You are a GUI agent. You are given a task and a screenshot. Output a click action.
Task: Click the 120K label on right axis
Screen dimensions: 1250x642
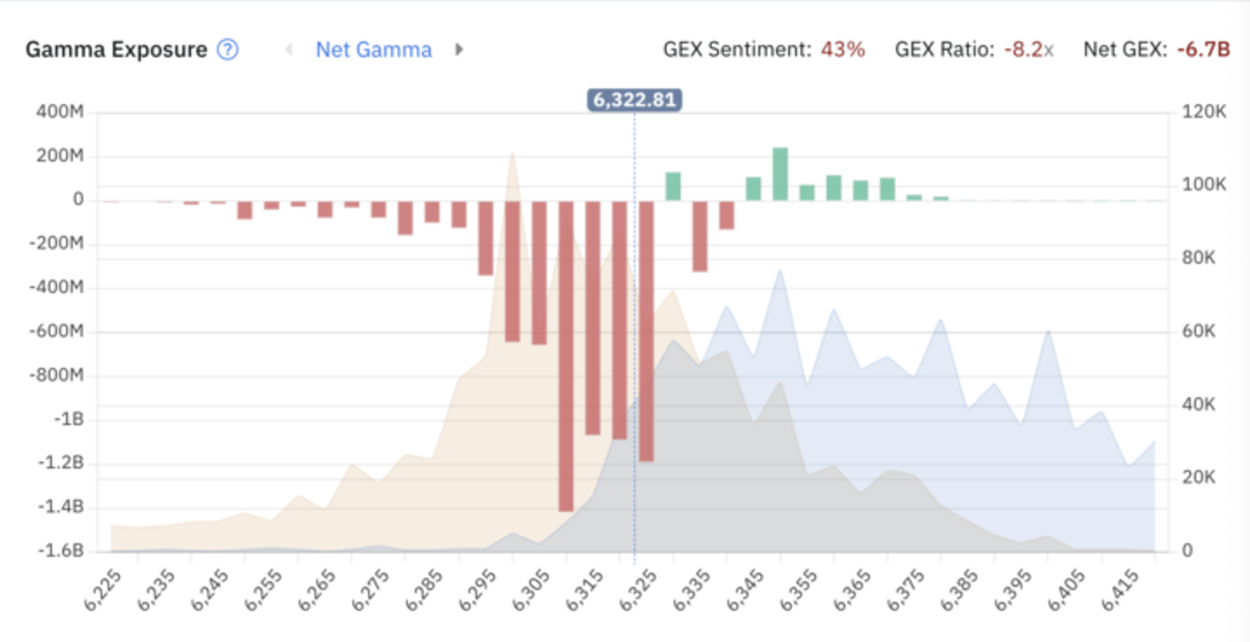tap(1205, 112)
